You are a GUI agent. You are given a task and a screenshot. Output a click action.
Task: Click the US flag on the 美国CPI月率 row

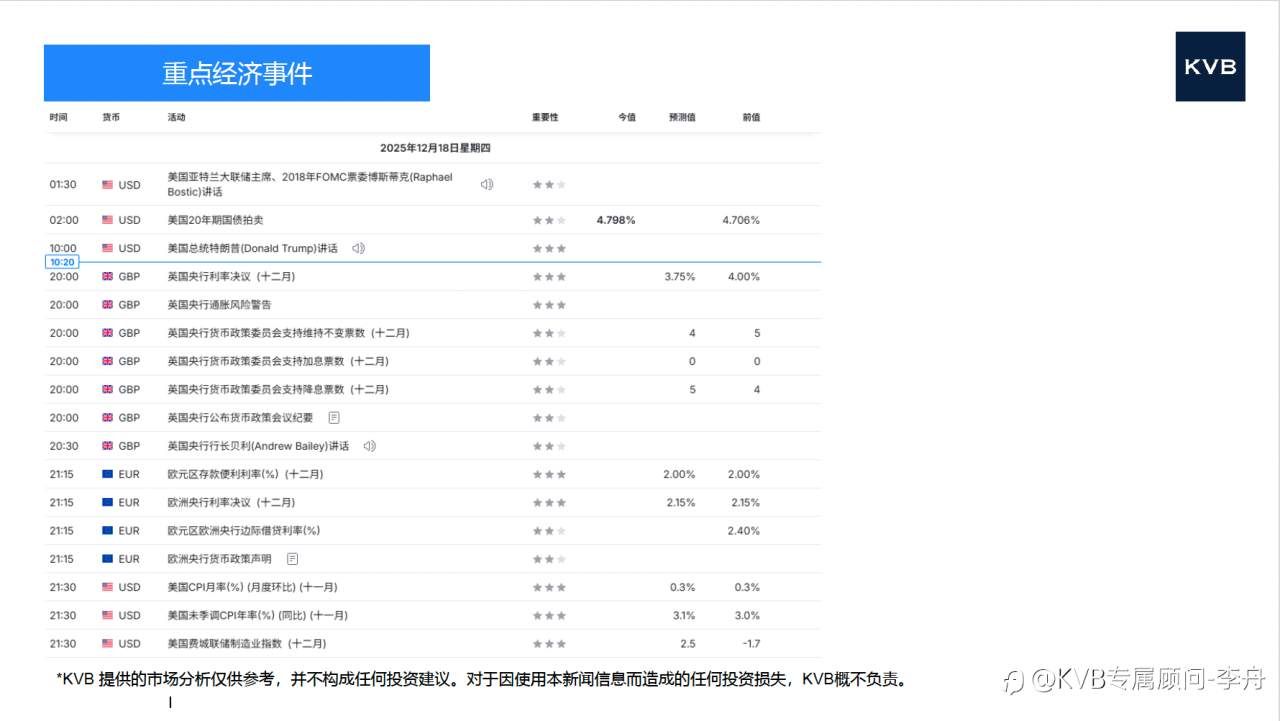click(108, 587)
